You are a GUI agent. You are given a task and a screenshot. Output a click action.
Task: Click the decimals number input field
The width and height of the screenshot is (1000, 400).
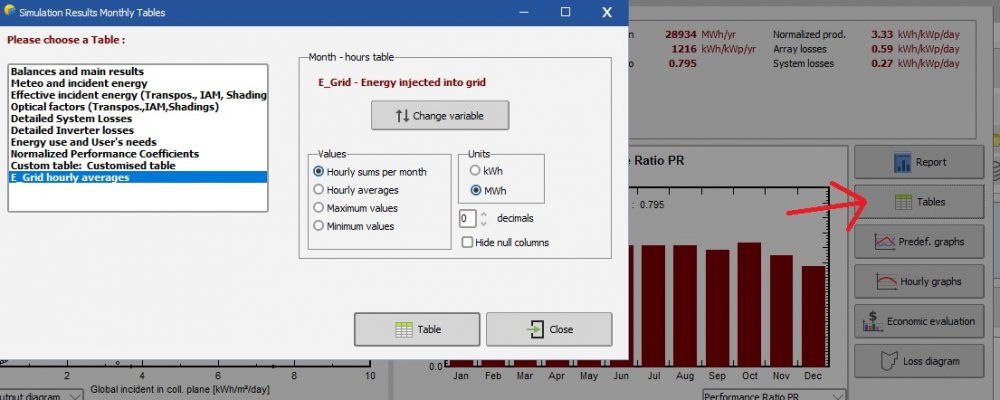click(467, 218)
